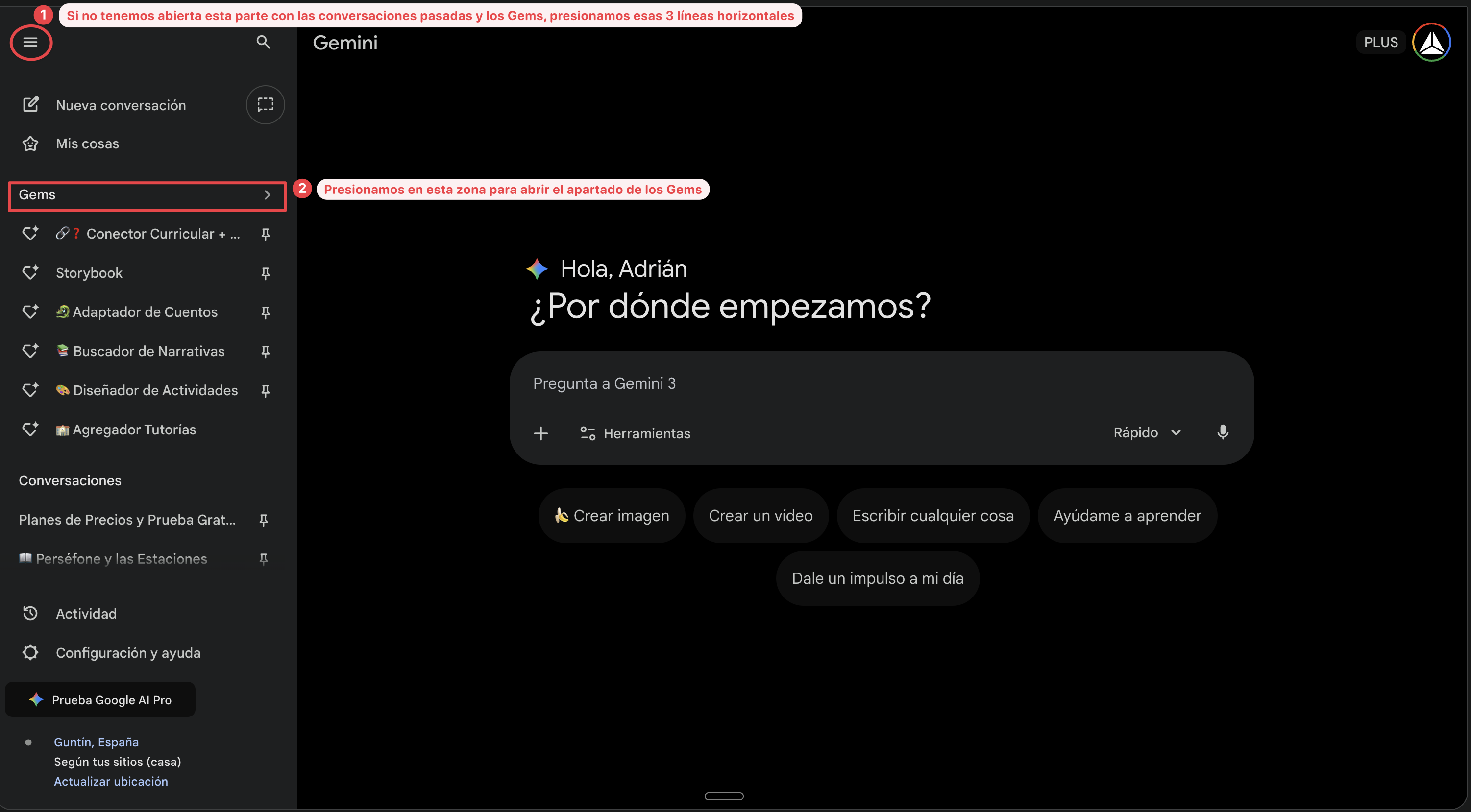Start a Nueva conversación
Viewport: 1471px width, 812px height.
pos(121,104)
